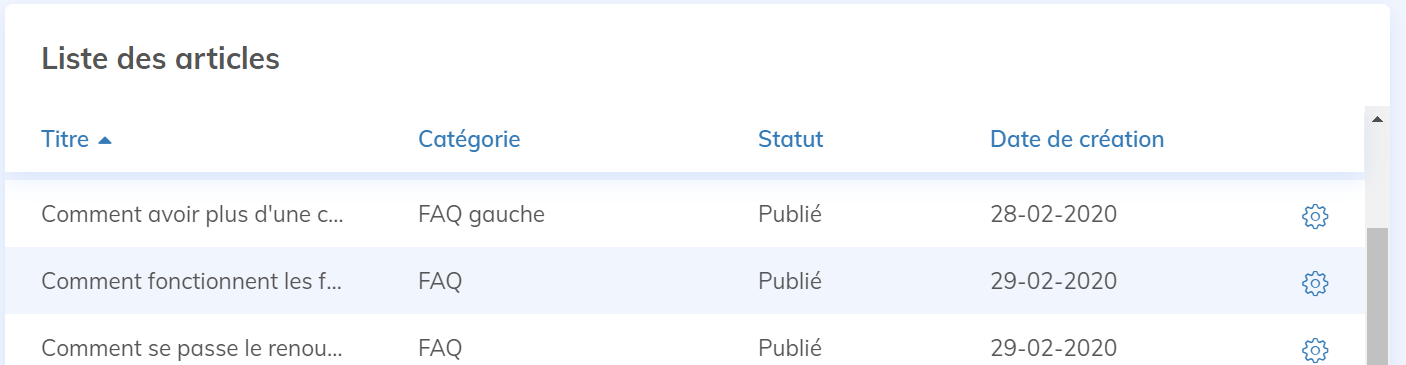This screenshot has height=365, width=1406.
Task: Click the scrollbar up arrow
Action: (1377, 119)
